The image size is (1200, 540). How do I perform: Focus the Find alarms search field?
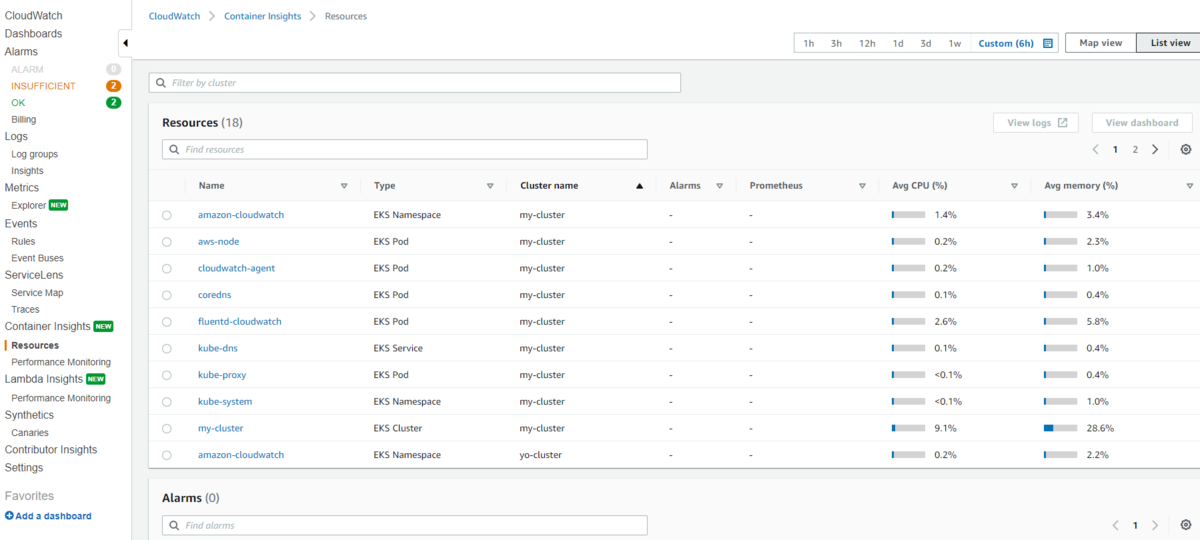(x=405, y=525)
